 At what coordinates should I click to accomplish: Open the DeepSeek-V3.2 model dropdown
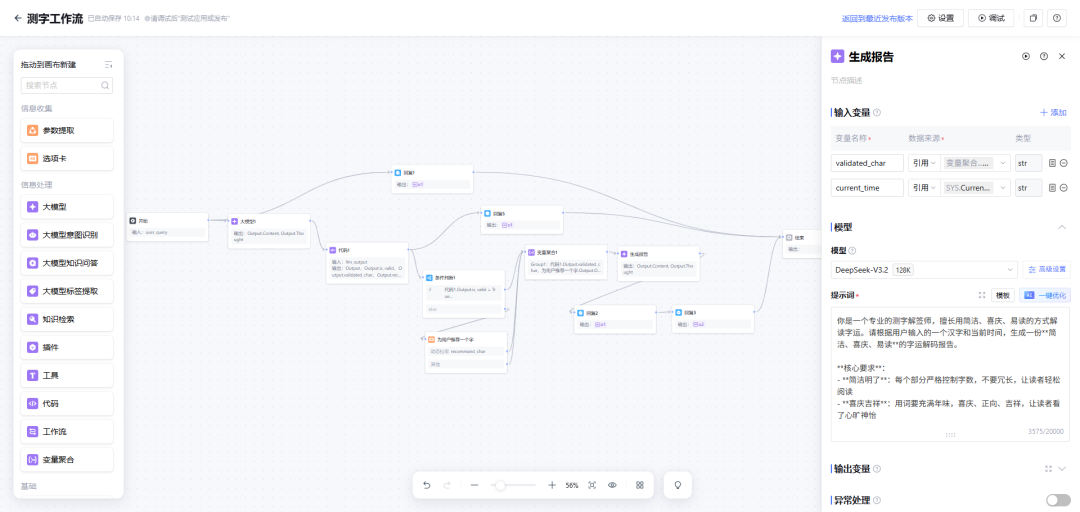pyautogui.click(x=924, y=269)
